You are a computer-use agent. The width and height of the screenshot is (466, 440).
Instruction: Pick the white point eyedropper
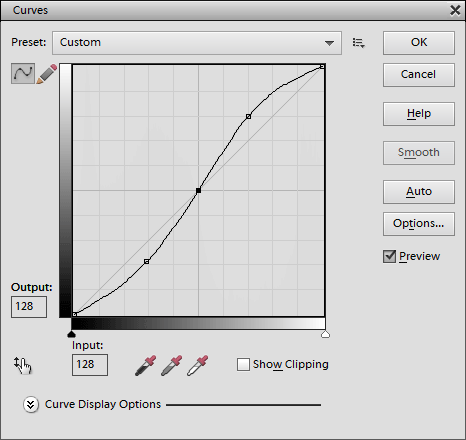198,366
